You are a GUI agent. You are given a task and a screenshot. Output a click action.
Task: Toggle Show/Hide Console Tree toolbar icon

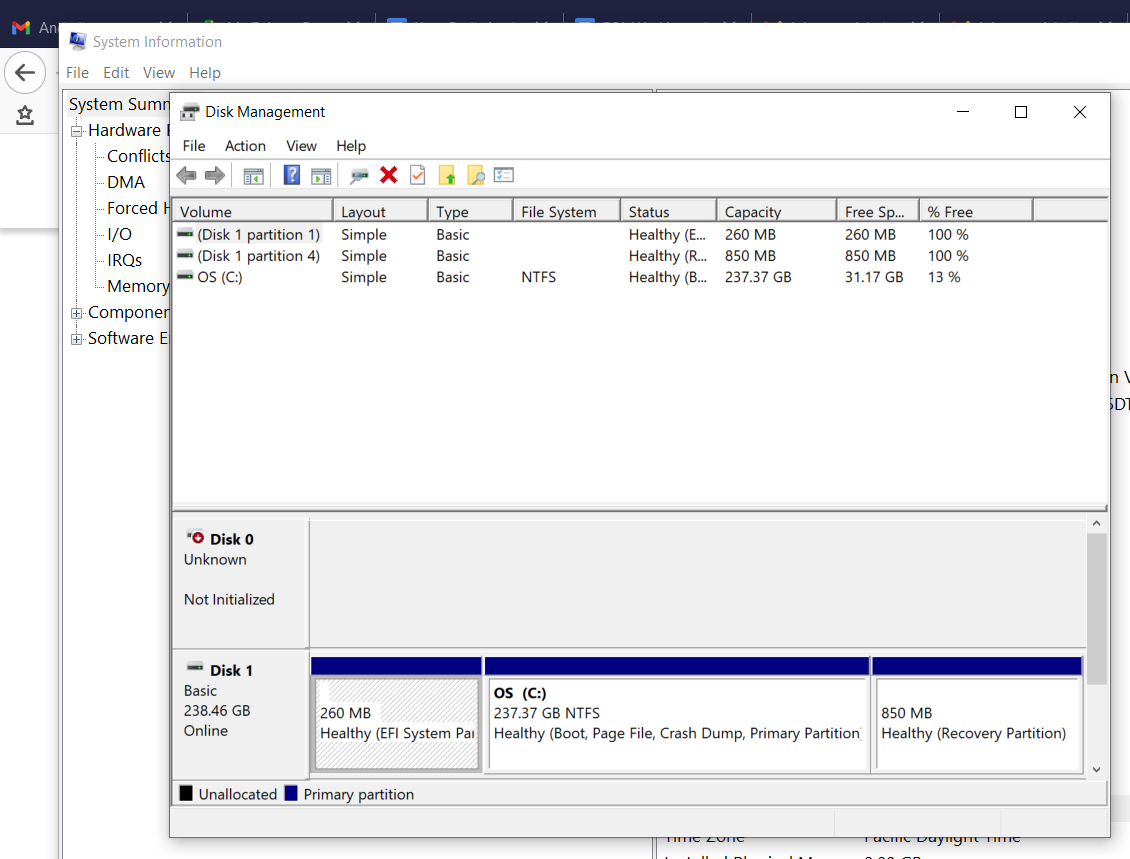253,176
